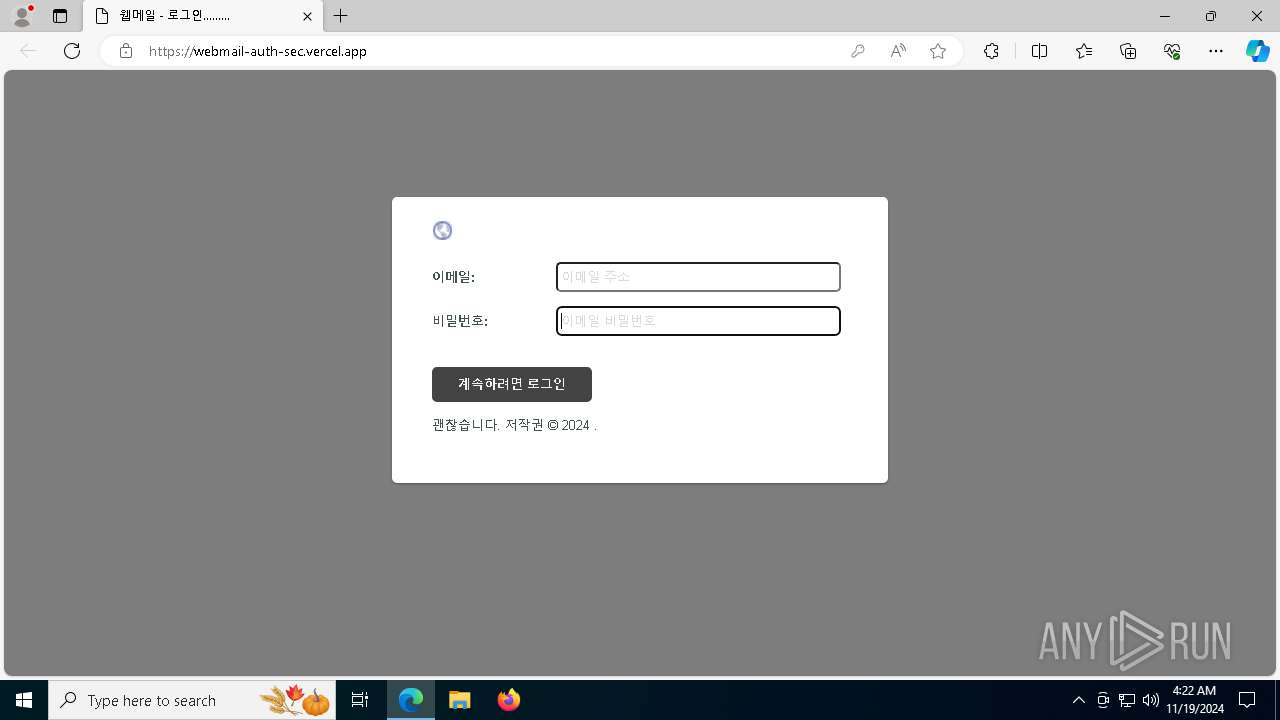Open the notification center icon
The height and width of the screenshot is (720, 1280).
tap(1247, 700)
